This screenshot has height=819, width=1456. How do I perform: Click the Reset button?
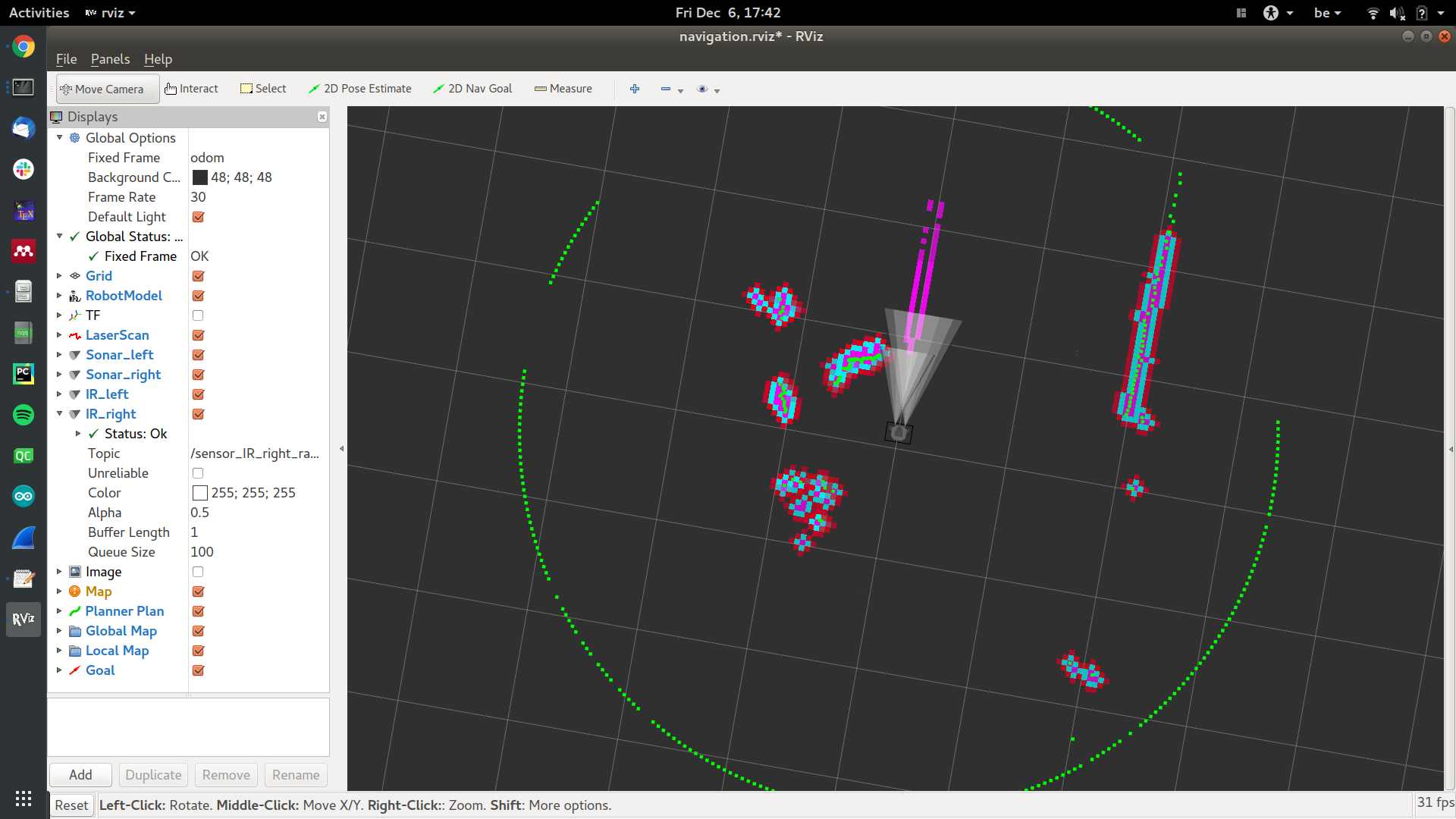coord(71,805)
